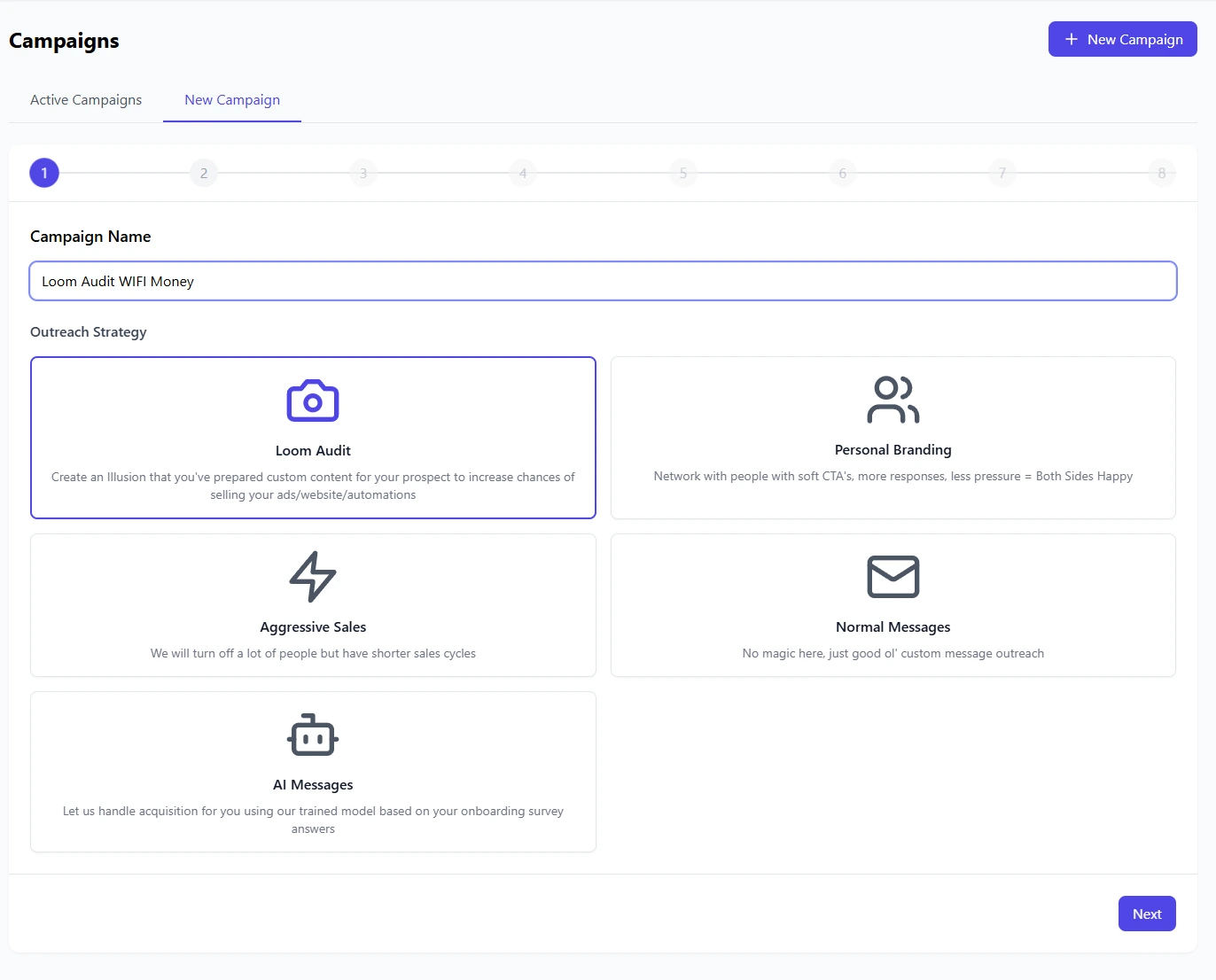
Task: Click the Outreach Strategy label
Action: 89,332
